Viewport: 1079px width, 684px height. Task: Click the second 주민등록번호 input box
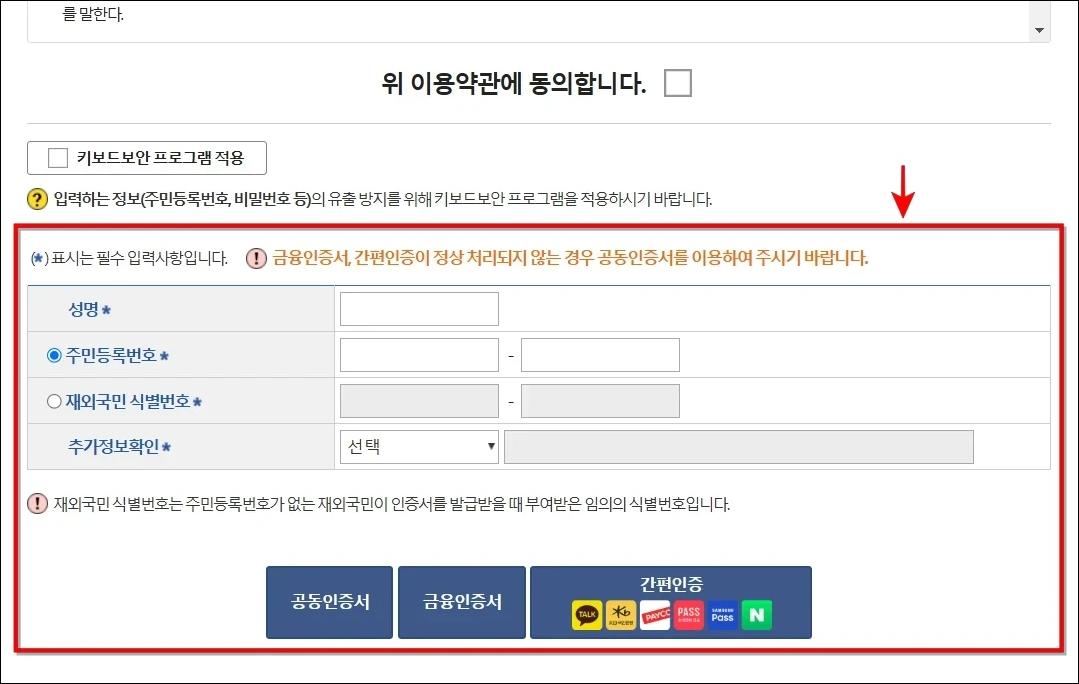pos(599,354)
